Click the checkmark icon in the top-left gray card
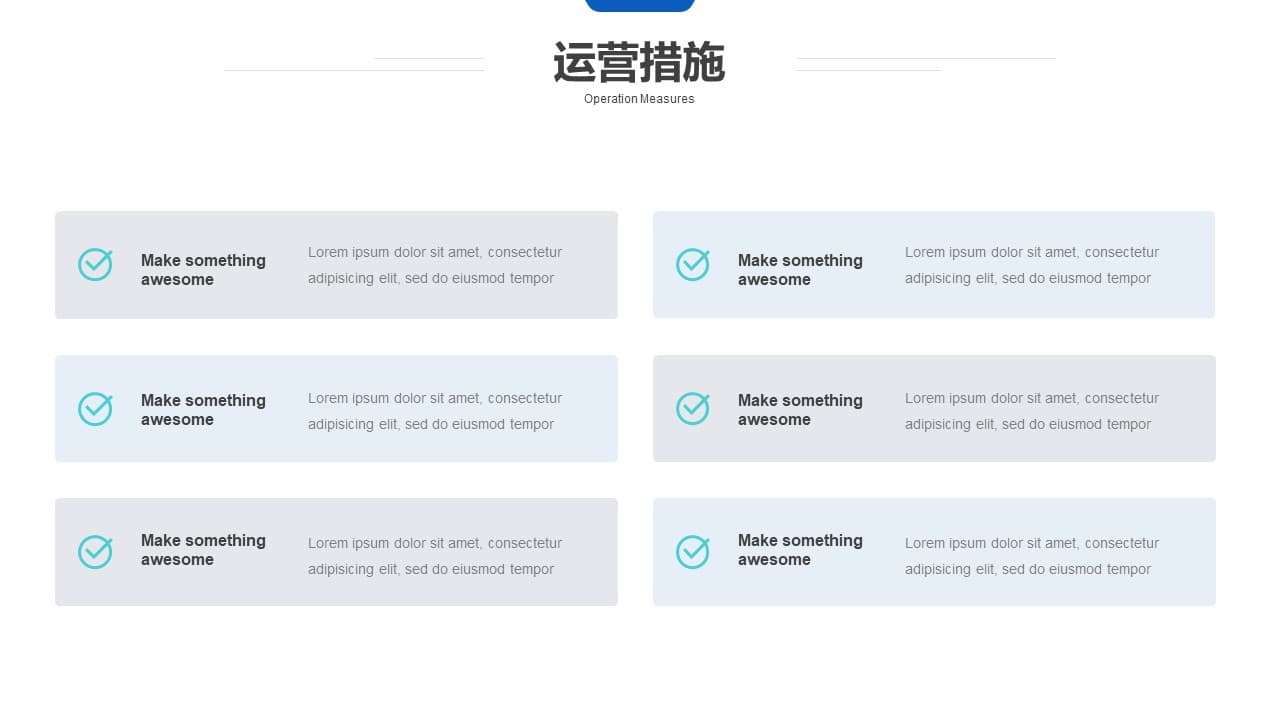 (x=95, y=265)
